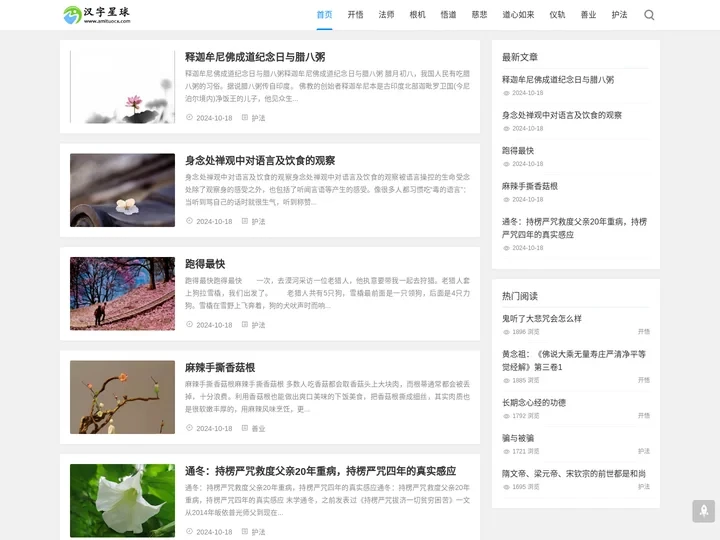Screen dimensions: 720x540
Task: Click the eye icon next to 1721 浏览
Action: [506, 452]
